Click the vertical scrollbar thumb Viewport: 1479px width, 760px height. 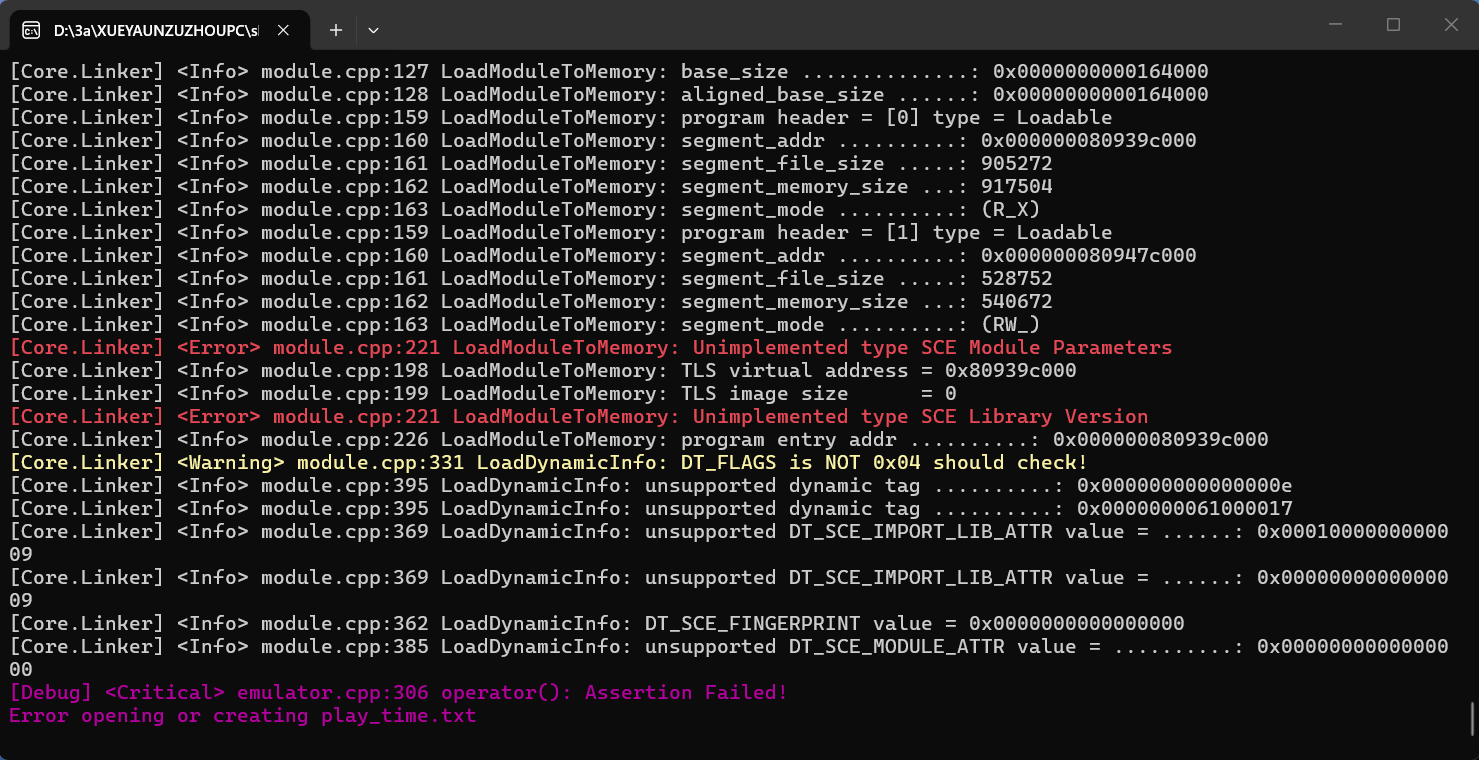(x=1472, y=717)
